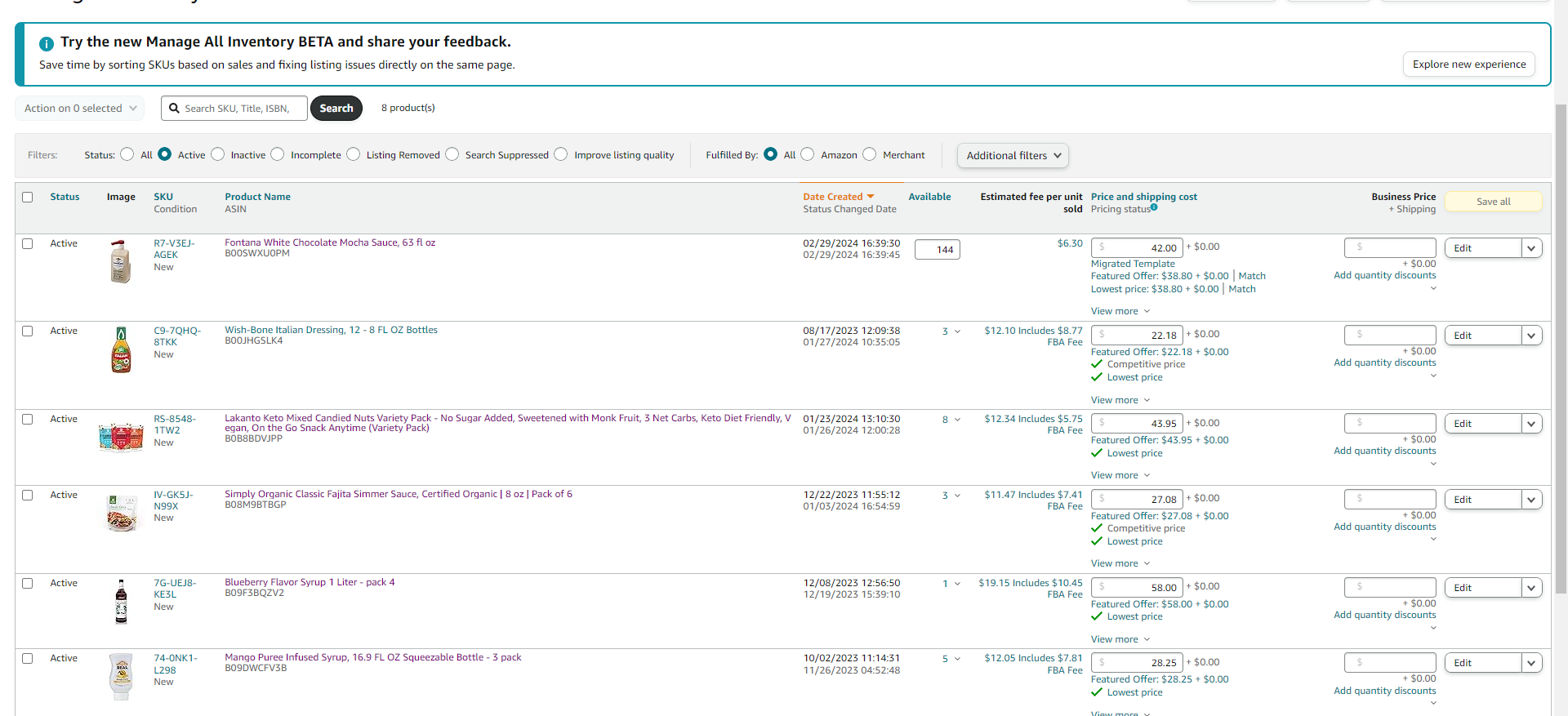Viewport: 1568px width, 716px height.
Task: Open the Lakanto Keto Candied Nuts product image
Action: (x=121, y=437)
